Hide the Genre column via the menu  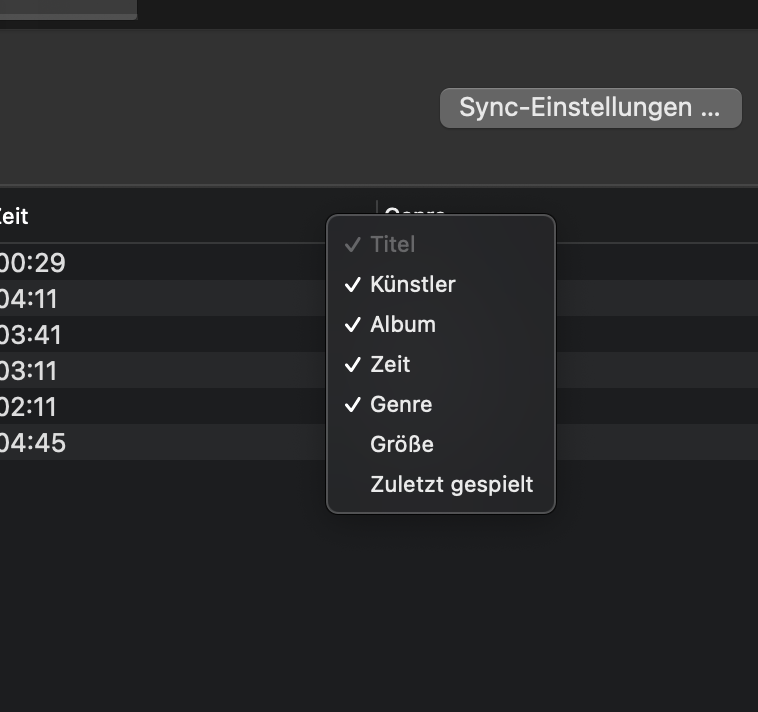pos(400,405)
